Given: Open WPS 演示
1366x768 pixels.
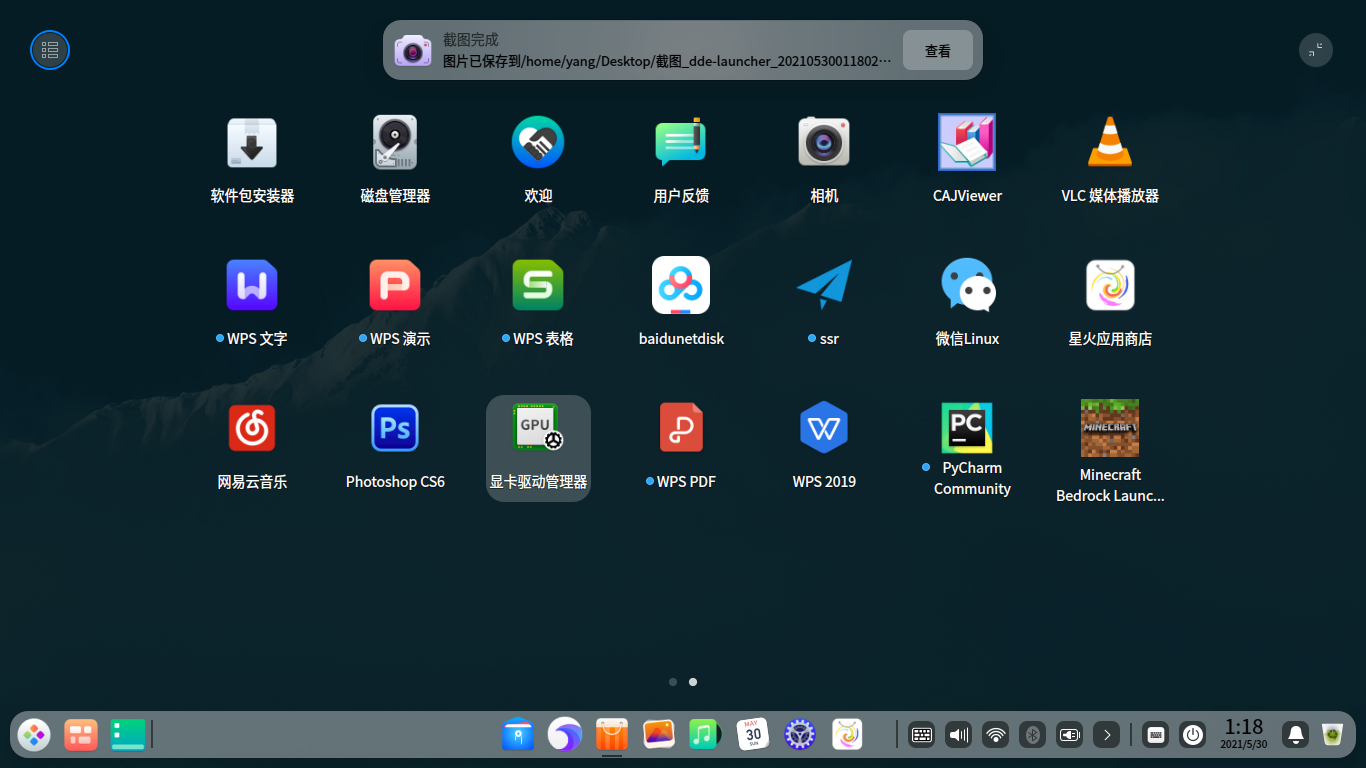Looking at the screenshot, I should pos(395,285).
